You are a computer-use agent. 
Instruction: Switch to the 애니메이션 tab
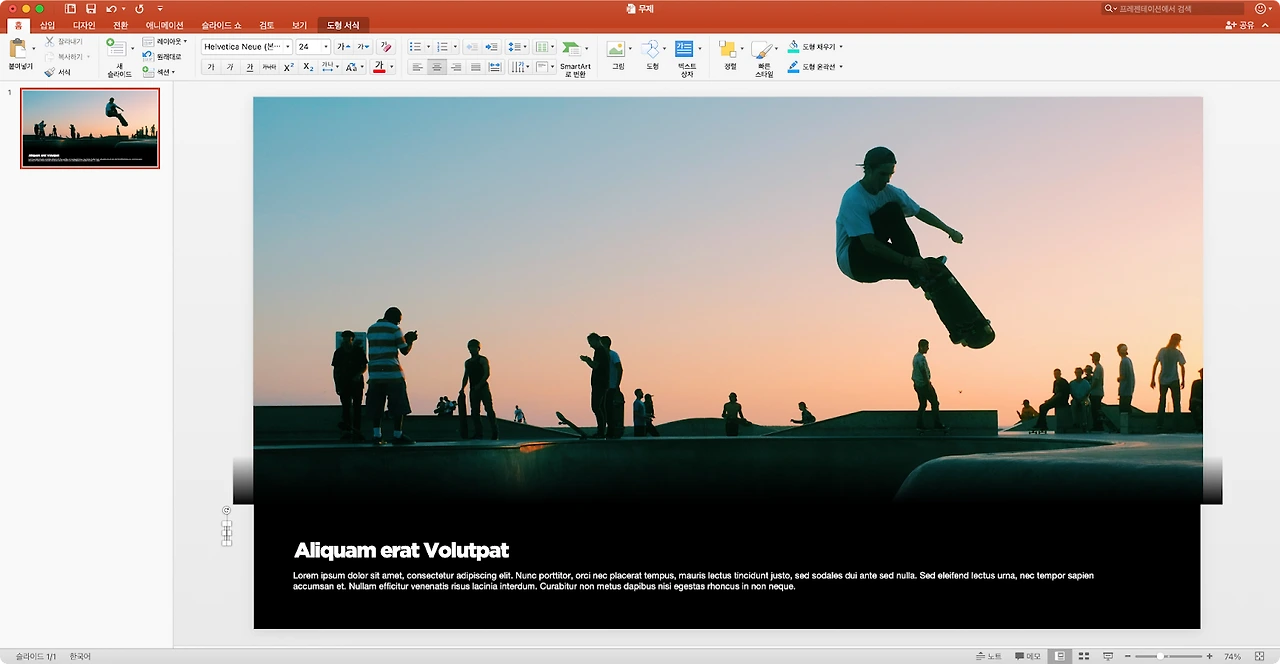(x=164, y=25)
